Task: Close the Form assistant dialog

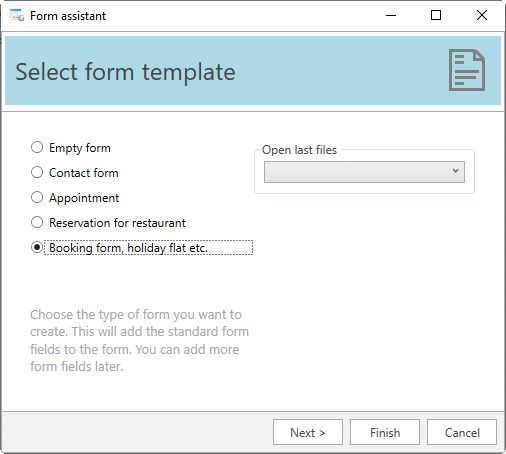Action: point(482,15)
